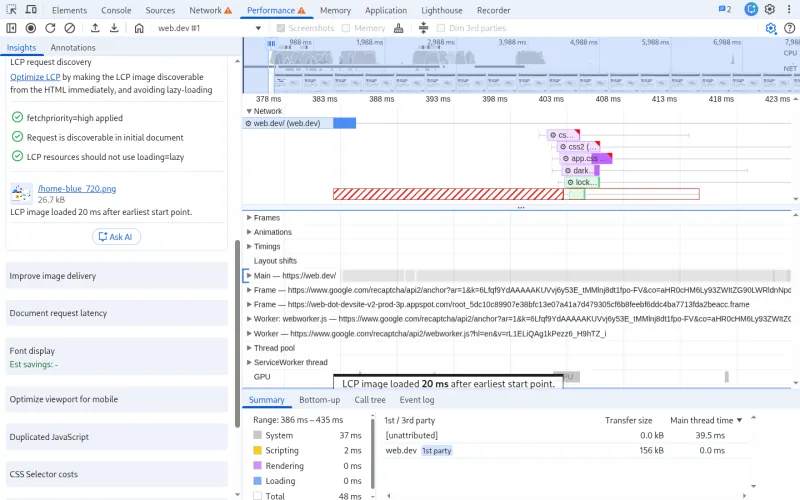Viewport: 800px width, 500px height.
Task: Download the trace file icon
Action: (114, 28)
